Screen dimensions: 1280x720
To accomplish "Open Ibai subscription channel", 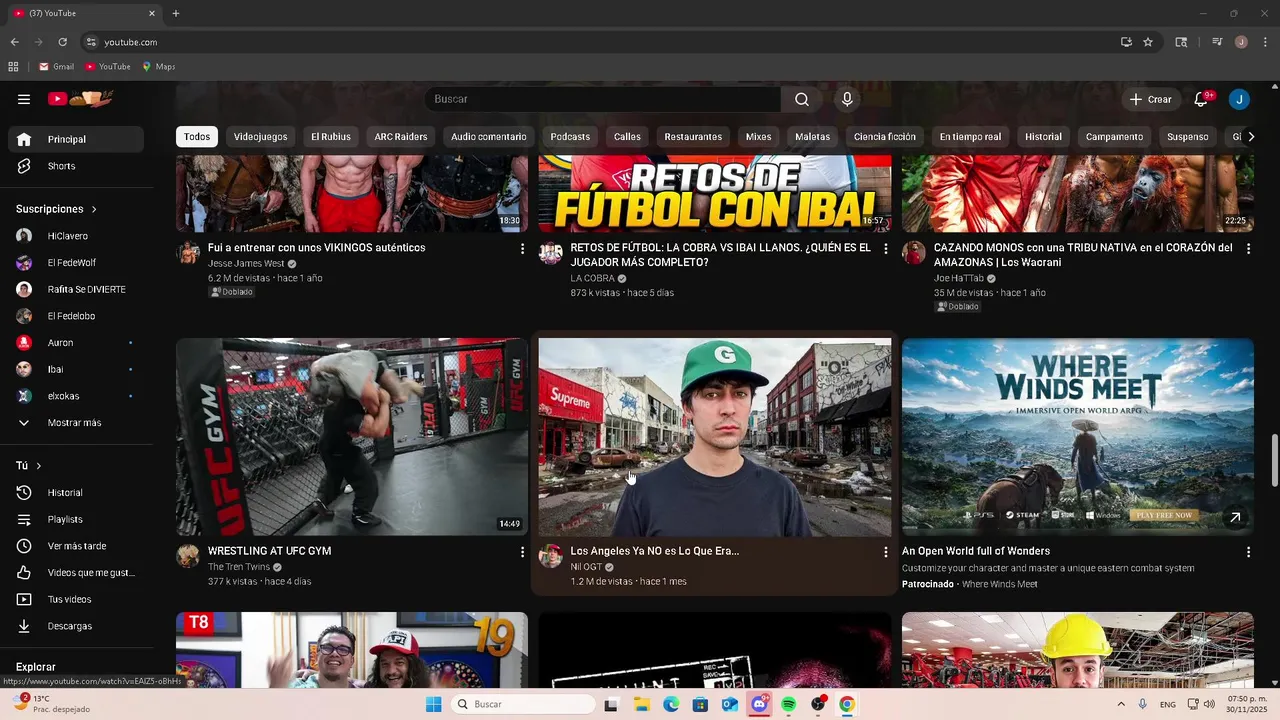I will (x=76, y=369).
